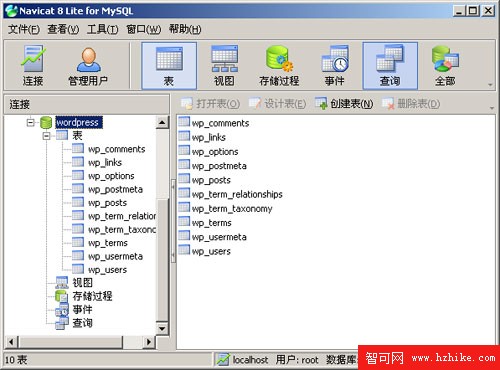
Task: Select wp_links in the connection tree
Action: 105,162
